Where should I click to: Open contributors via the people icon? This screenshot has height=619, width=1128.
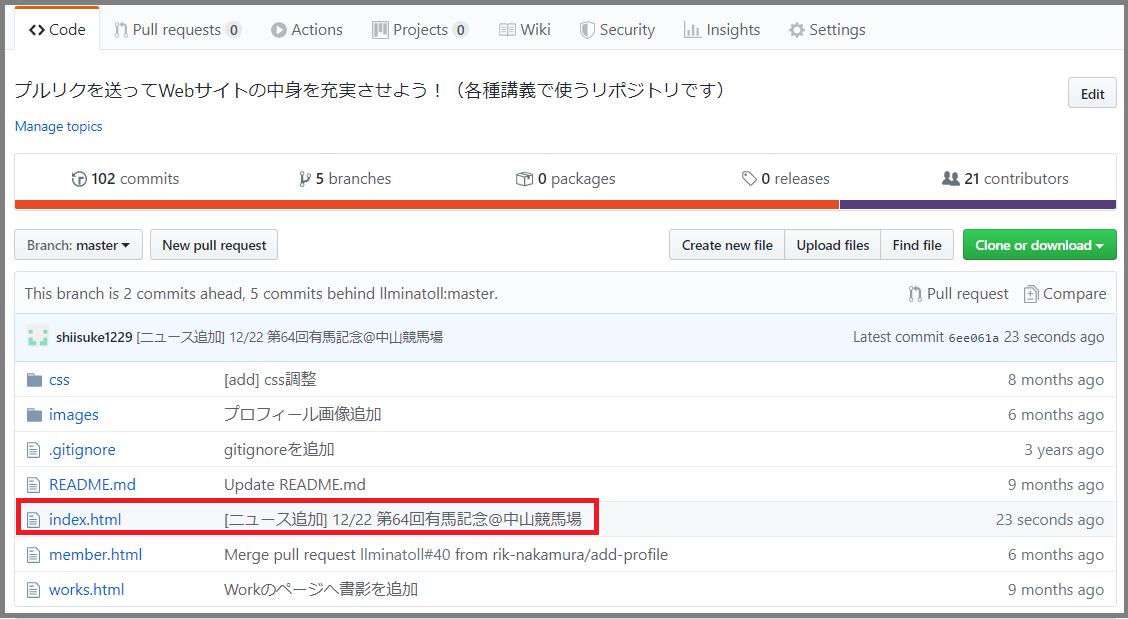pos(951,178)
